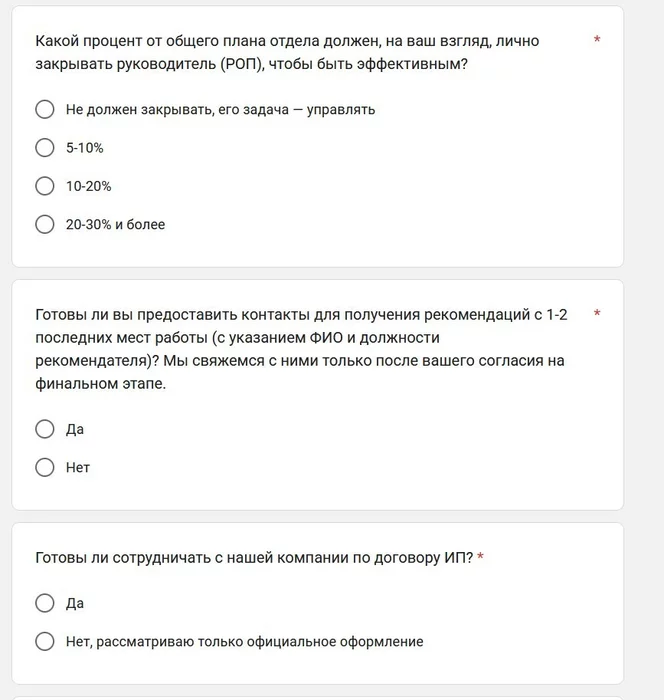Pick the '20-30% и более' radio button
664x700 pixels.
pyautogui.click(x=45, y=224)
